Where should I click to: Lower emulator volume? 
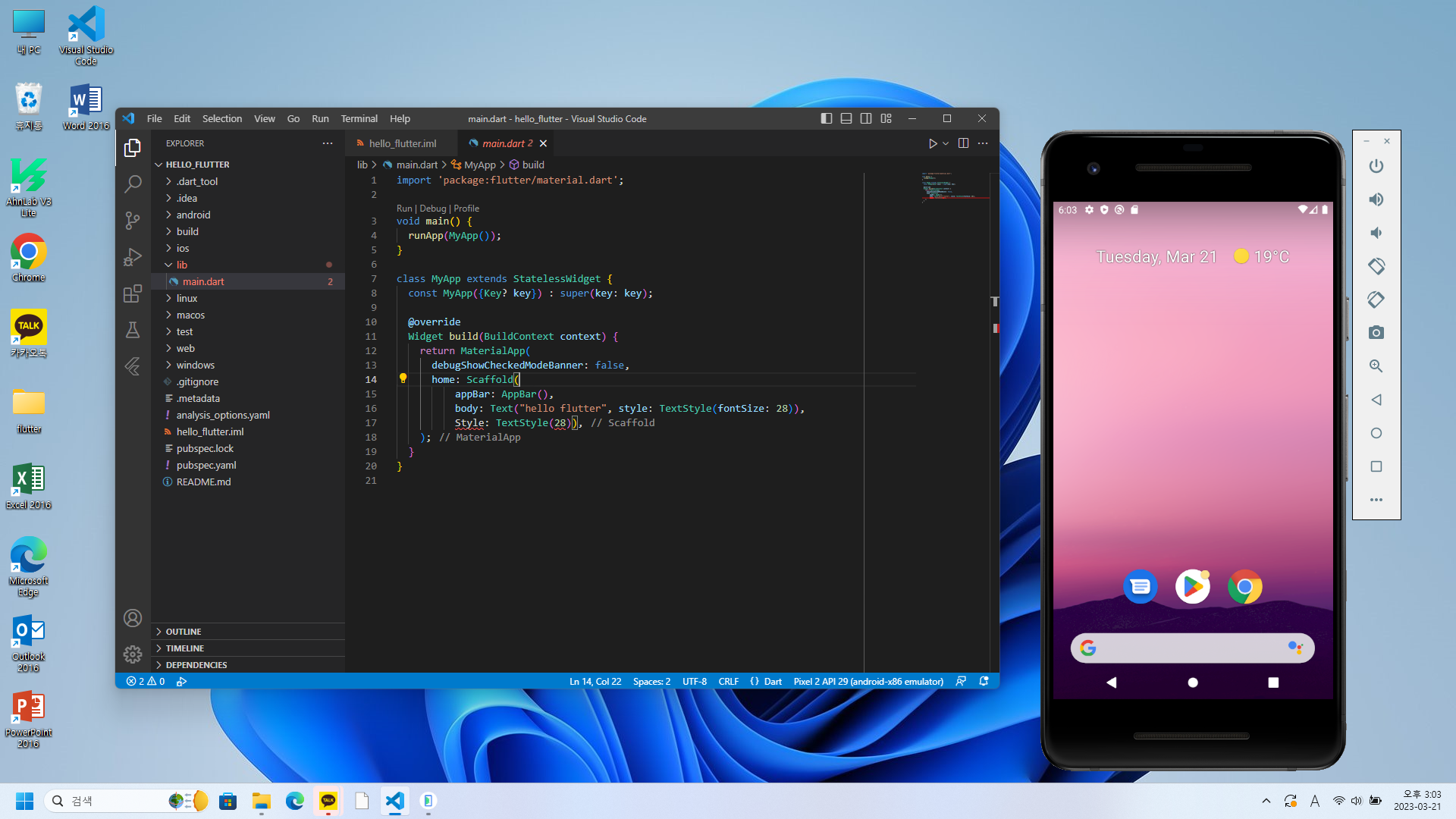(x=1376, y=233)
